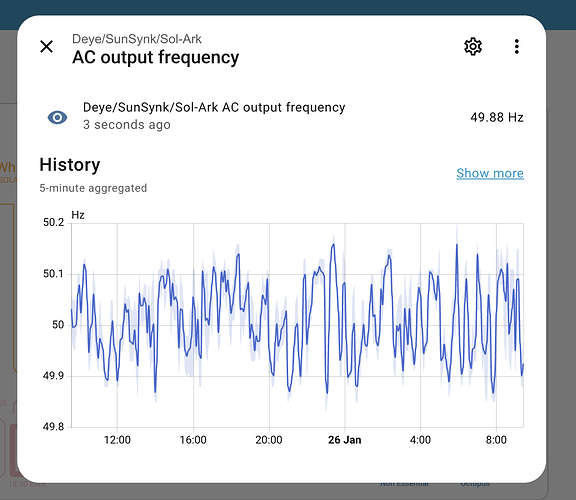Click the 12:00 time axis label
Viewport: 576px width, 500px height.
pyautogui.click(x=117, y=440)
